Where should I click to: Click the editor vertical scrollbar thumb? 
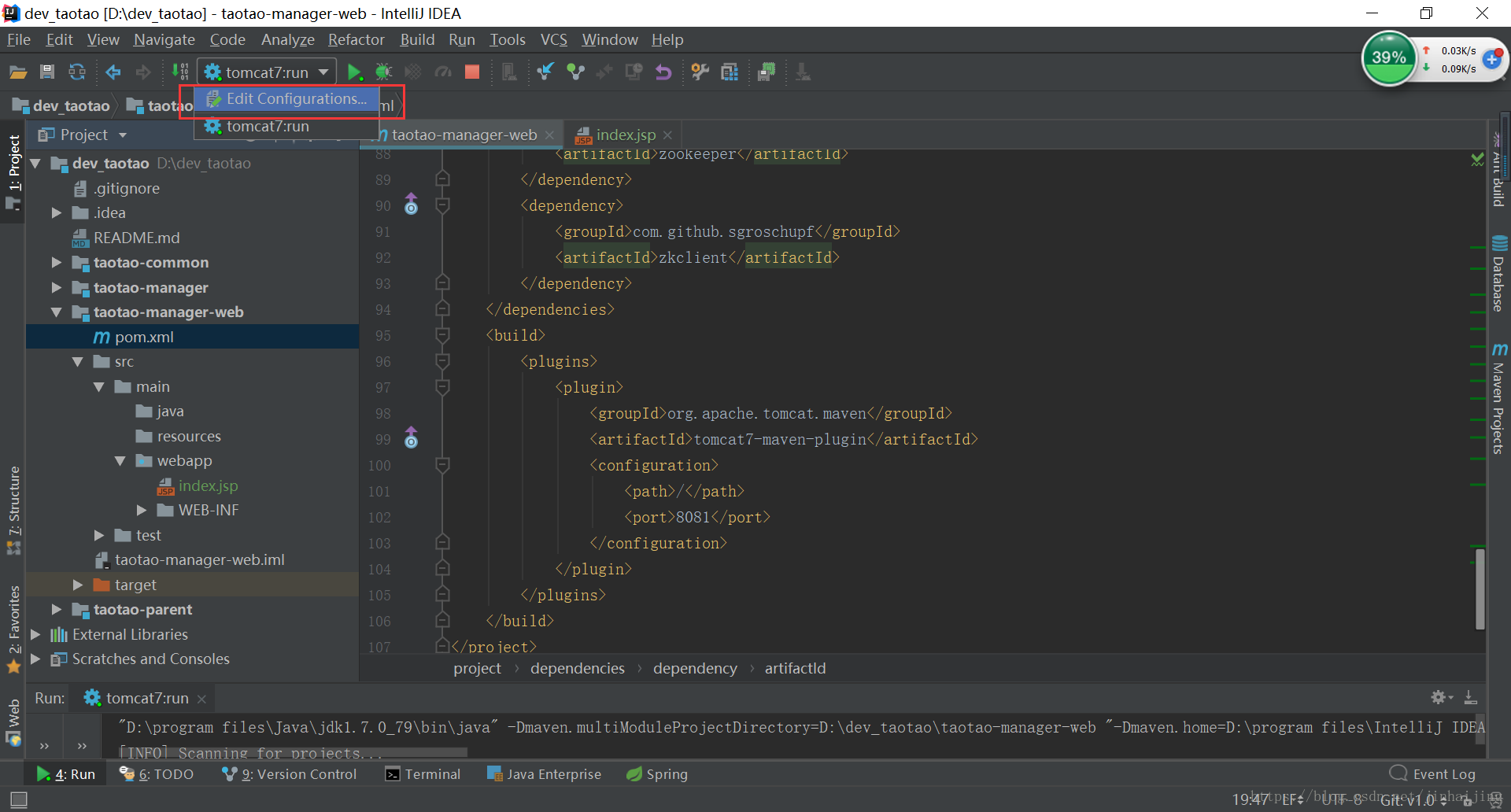[1480, 589]
